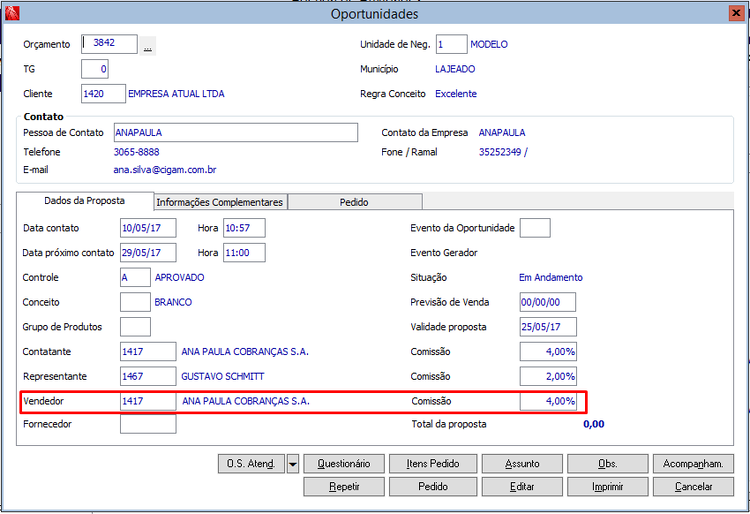Click the Validade proposta date field
This screenshot has height=514, width=750.
click(x=548, y=327)
